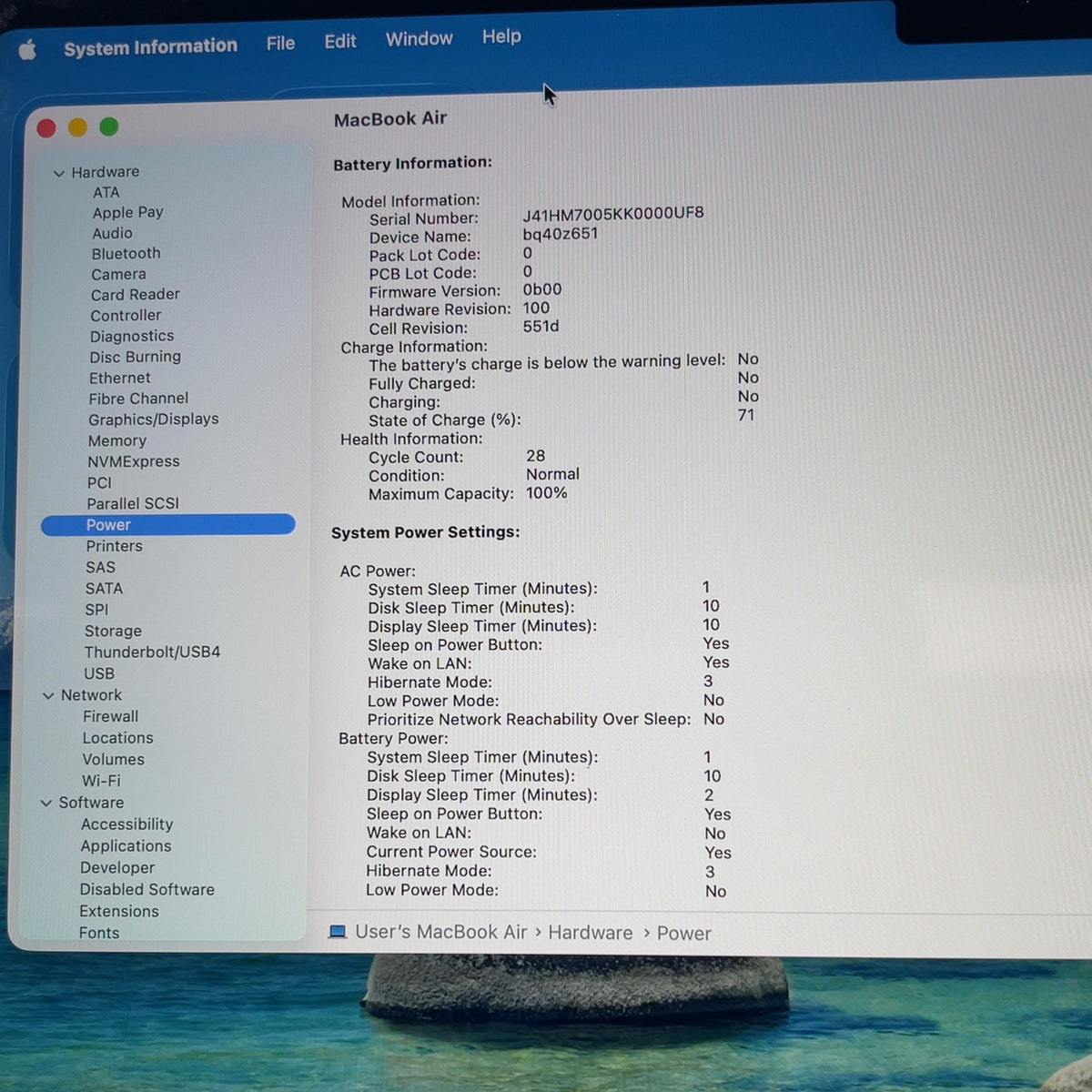Select Fonts under Software
Image resolution: width=1092 pixels, height=1092 pixels.
[x=99, y=933]
